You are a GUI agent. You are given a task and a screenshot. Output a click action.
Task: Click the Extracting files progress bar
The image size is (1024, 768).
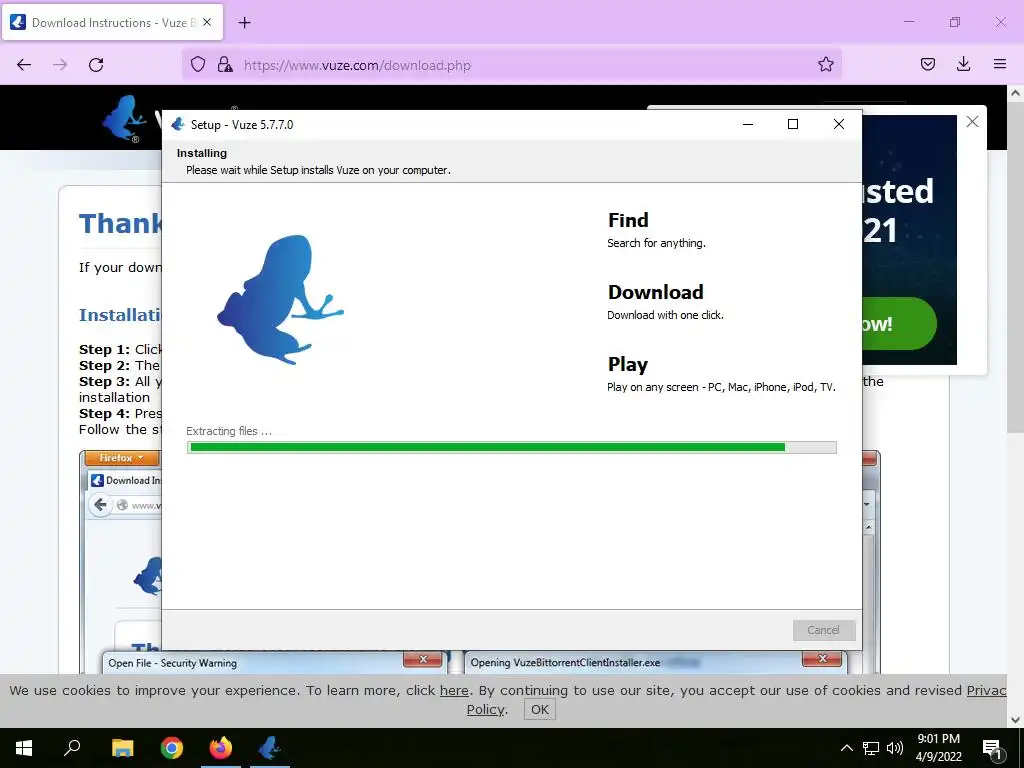pos(511,447)
